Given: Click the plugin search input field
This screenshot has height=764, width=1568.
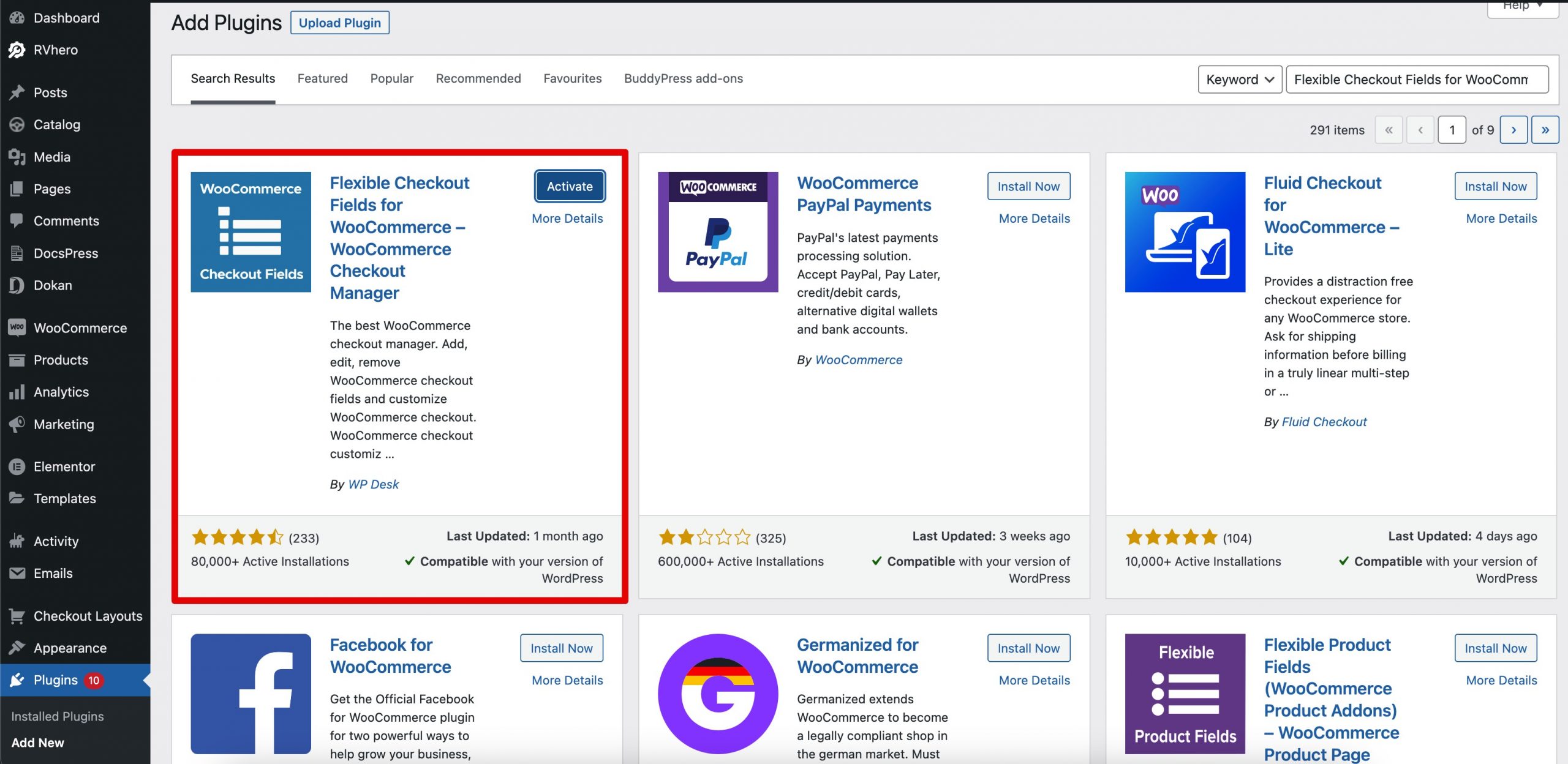Looking at the screenshot, I should 1417,80.
